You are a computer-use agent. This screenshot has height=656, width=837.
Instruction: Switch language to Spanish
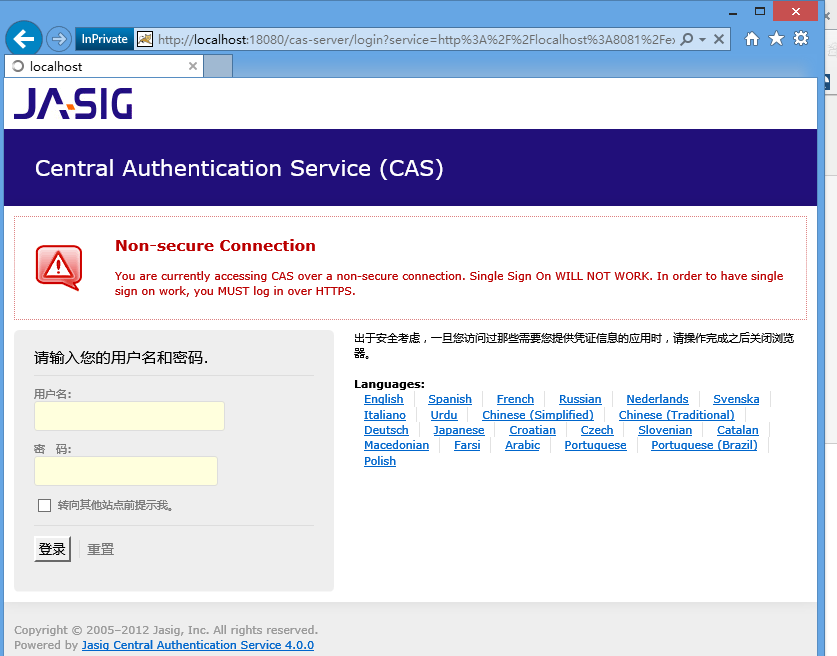449,399
